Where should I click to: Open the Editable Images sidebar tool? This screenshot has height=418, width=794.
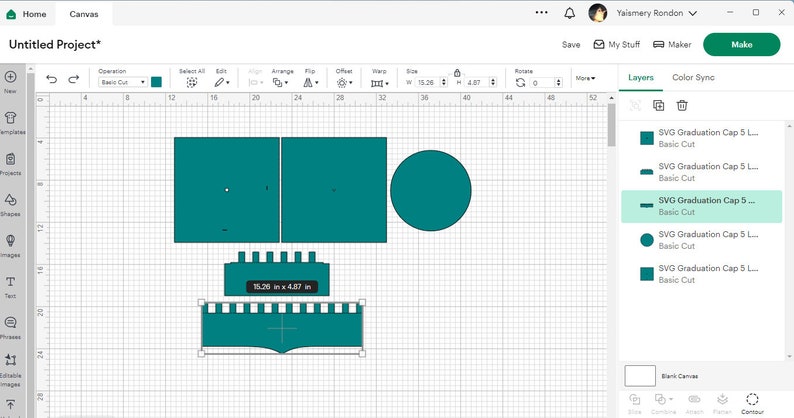click(10, 360)
